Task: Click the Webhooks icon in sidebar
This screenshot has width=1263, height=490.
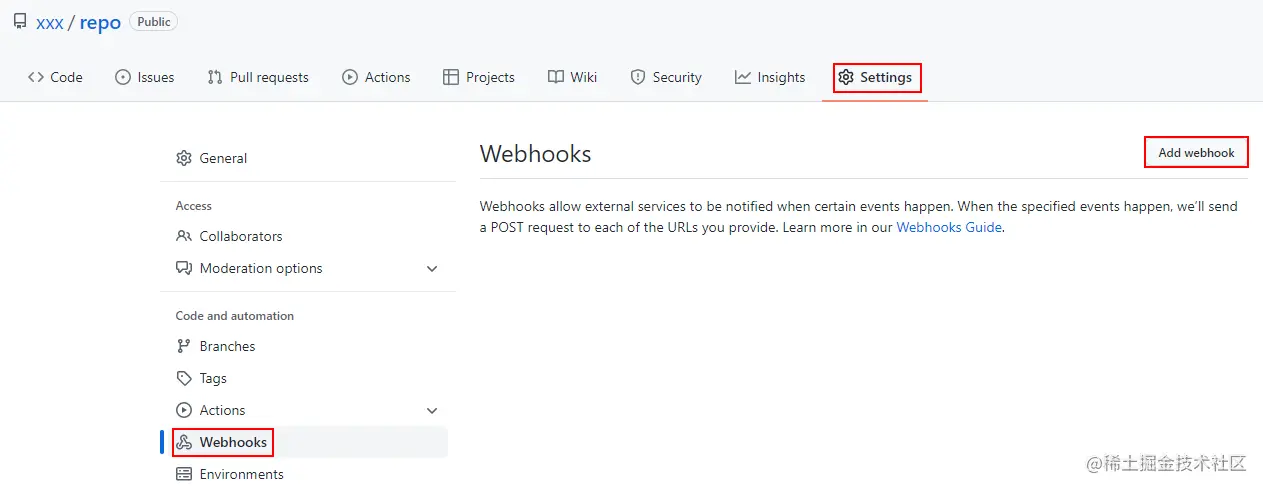Action: [x=184, y=442]
